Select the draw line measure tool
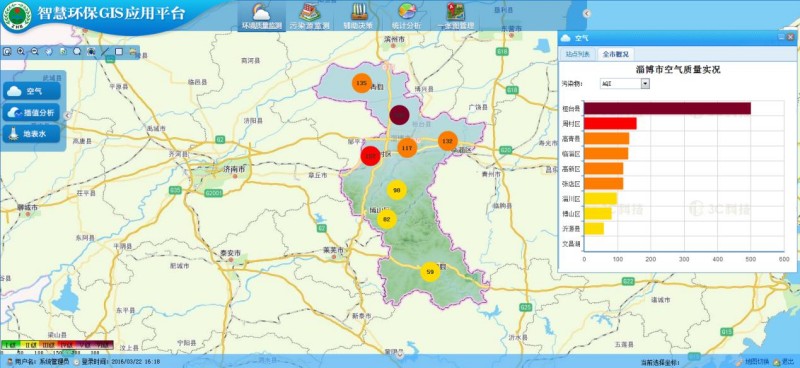Viewport: 800px width, 368px height. click(x=105, y=52)
